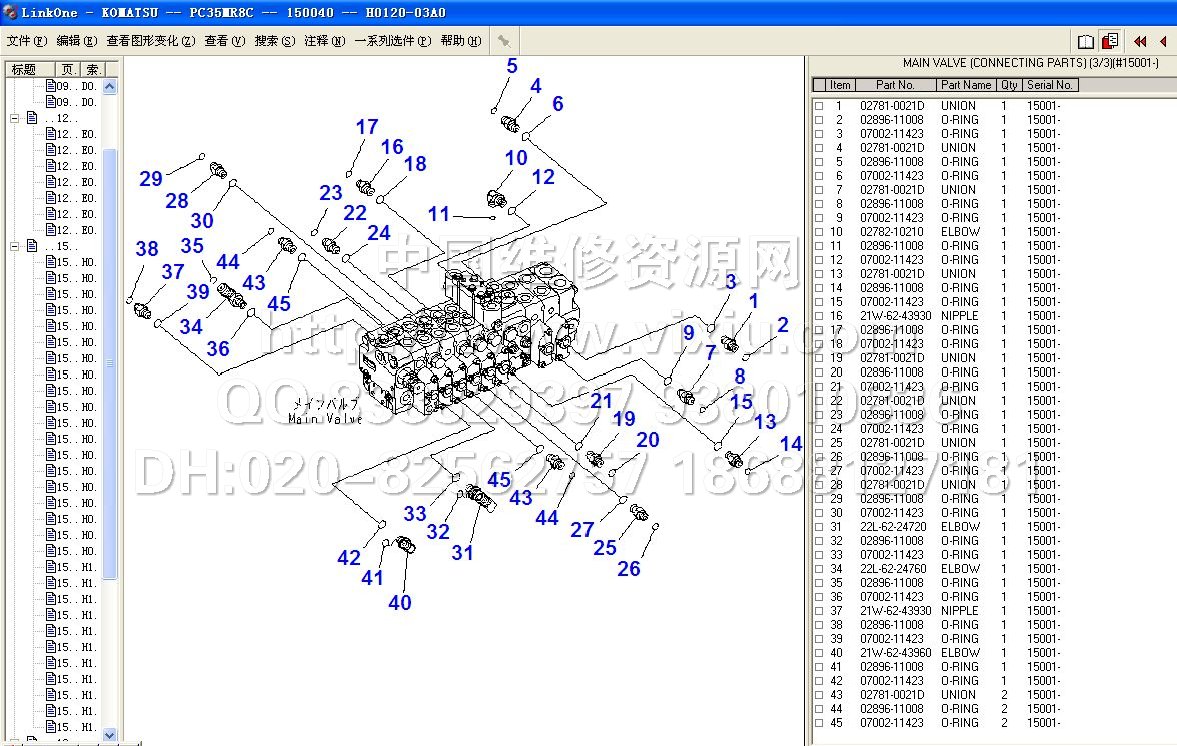
Task: Collapse the '..15..' tree node
Action: coord(15,246)
